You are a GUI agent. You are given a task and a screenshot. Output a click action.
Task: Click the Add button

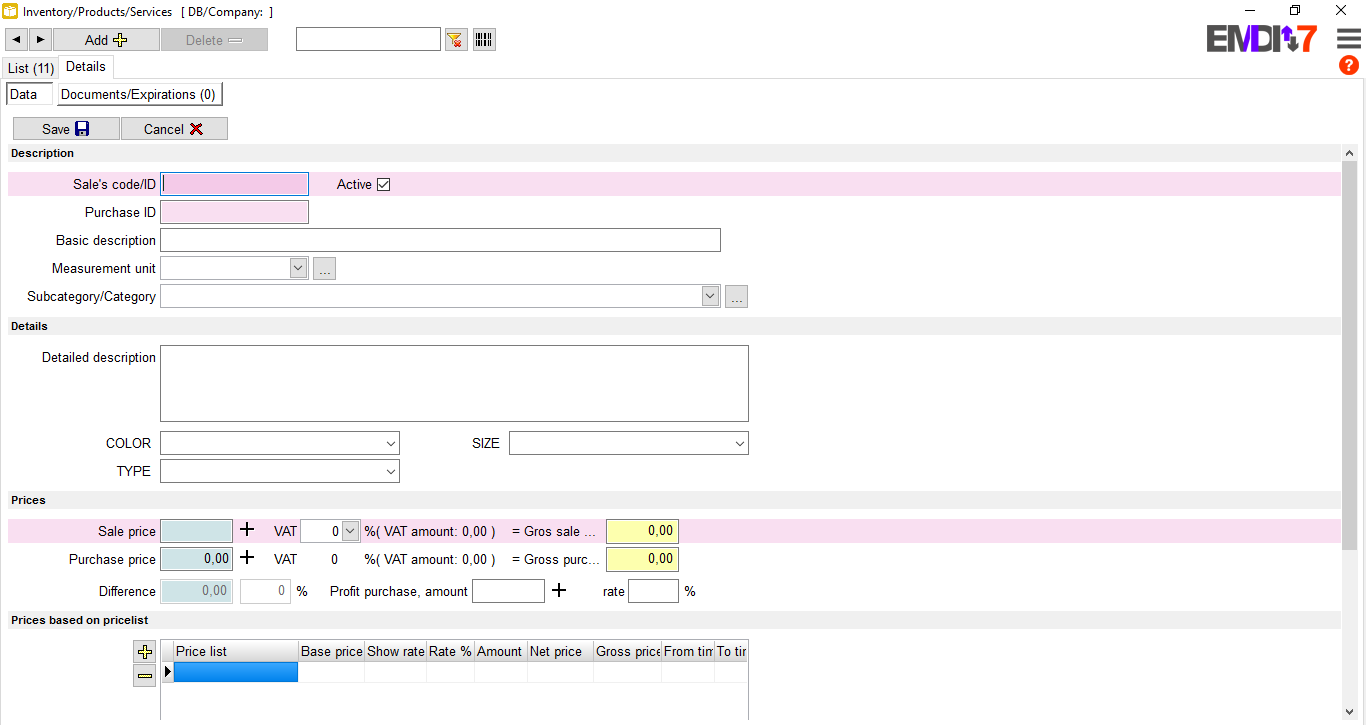(106, 40)
